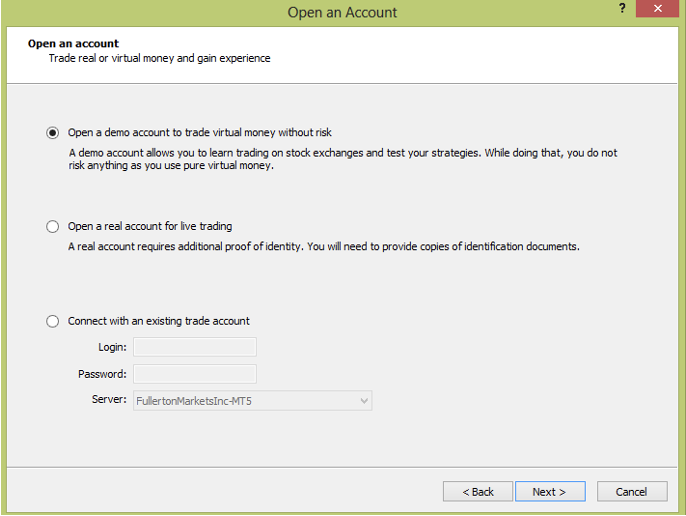Click the demo account option label text
Image resolution: width=686 pixels, height=516 pixels.
[x=200, y=133]
